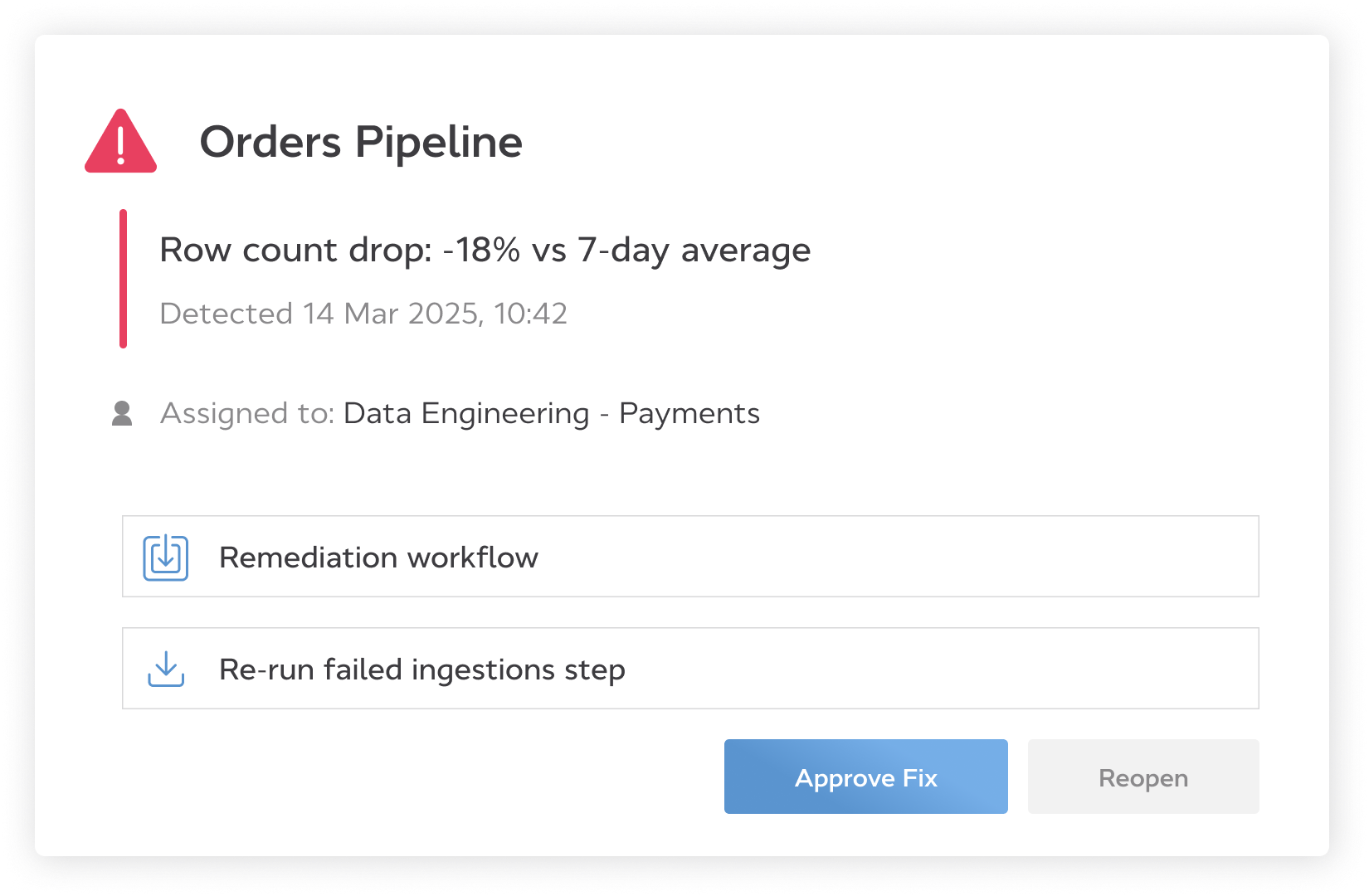Click the "7-day average" text
Screen dimensions: 1369x896
(694, 250)
